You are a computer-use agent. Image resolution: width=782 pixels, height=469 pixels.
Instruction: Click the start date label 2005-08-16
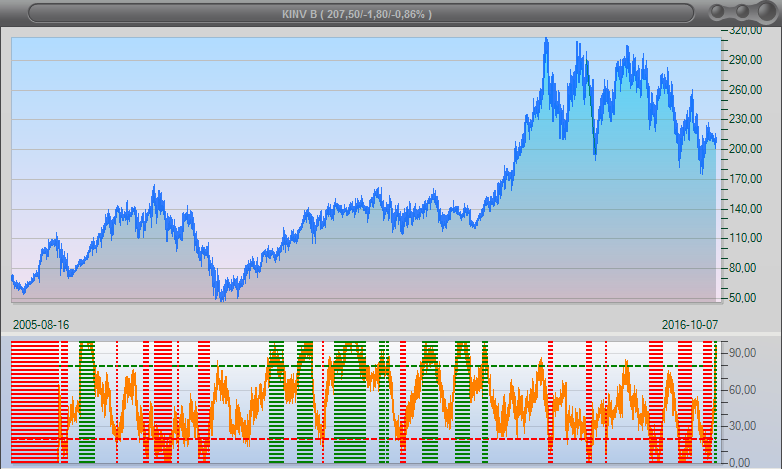coord(41,325)
